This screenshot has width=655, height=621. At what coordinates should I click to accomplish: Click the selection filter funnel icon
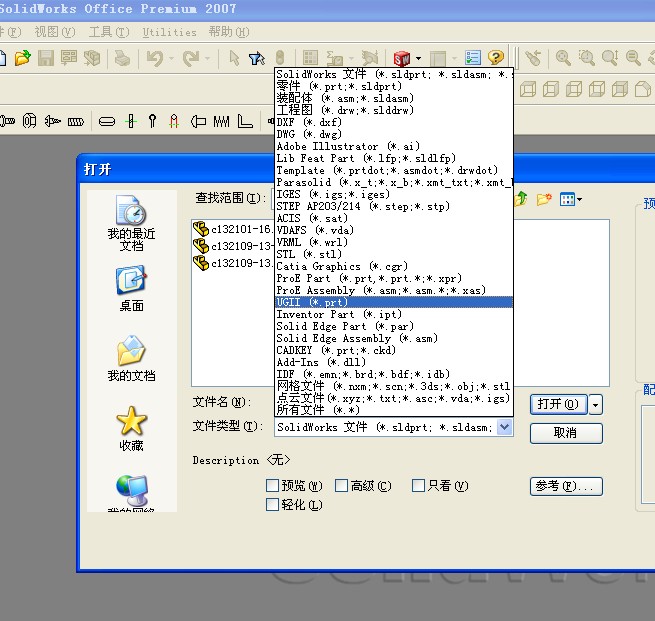click(x=256, y=58)
